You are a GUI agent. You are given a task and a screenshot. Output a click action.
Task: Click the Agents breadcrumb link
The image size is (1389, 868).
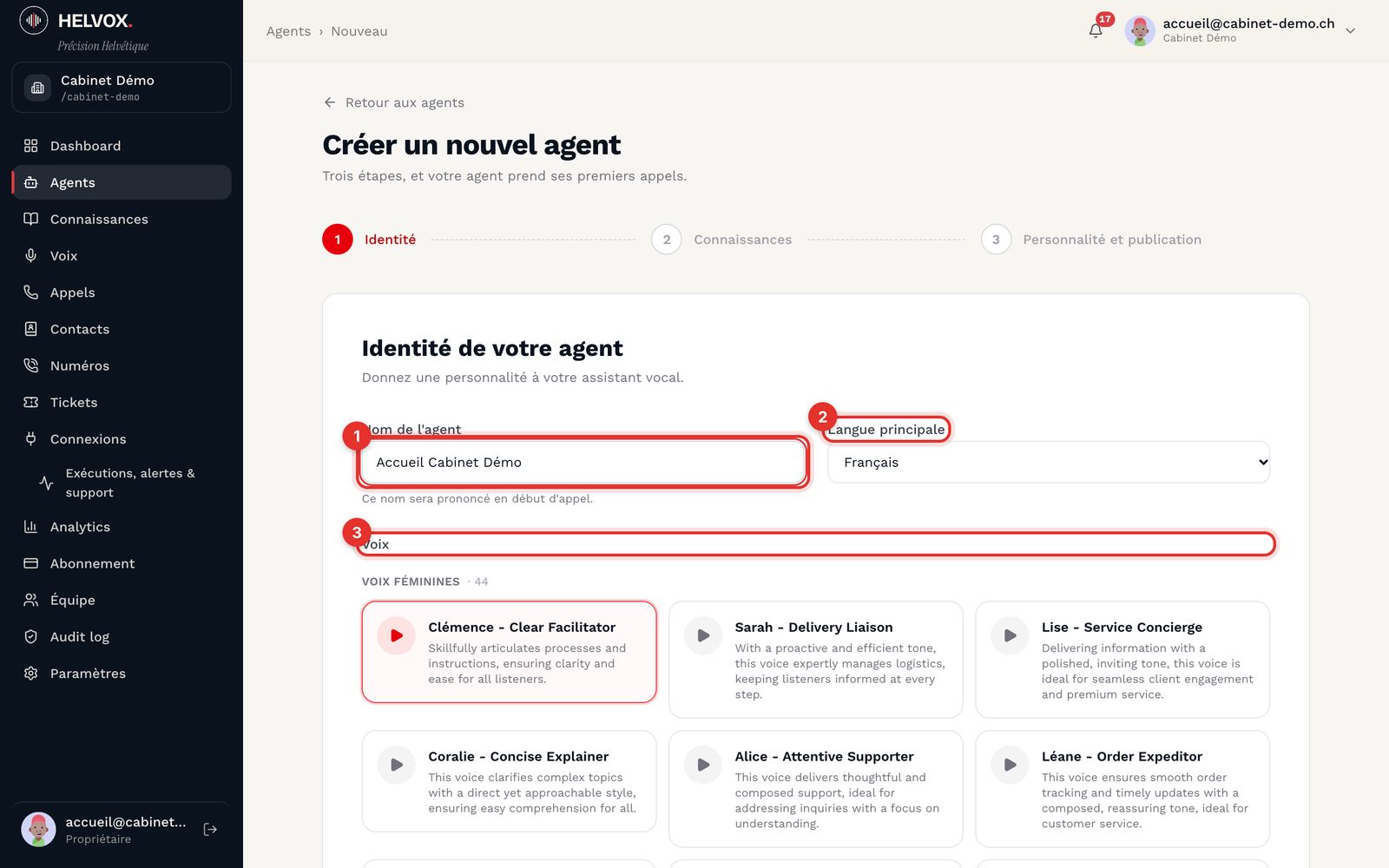pos(288,31)
